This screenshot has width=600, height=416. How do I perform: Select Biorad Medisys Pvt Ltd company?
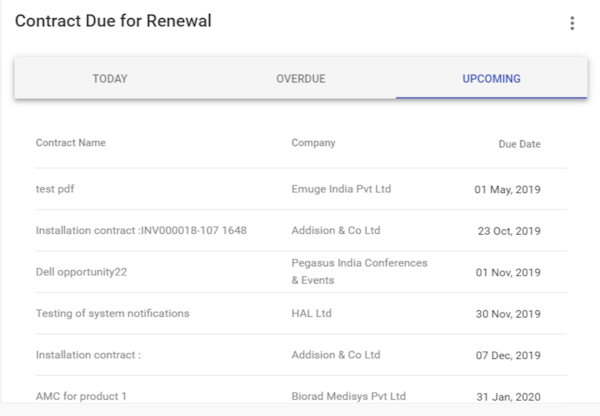point(348,396)
